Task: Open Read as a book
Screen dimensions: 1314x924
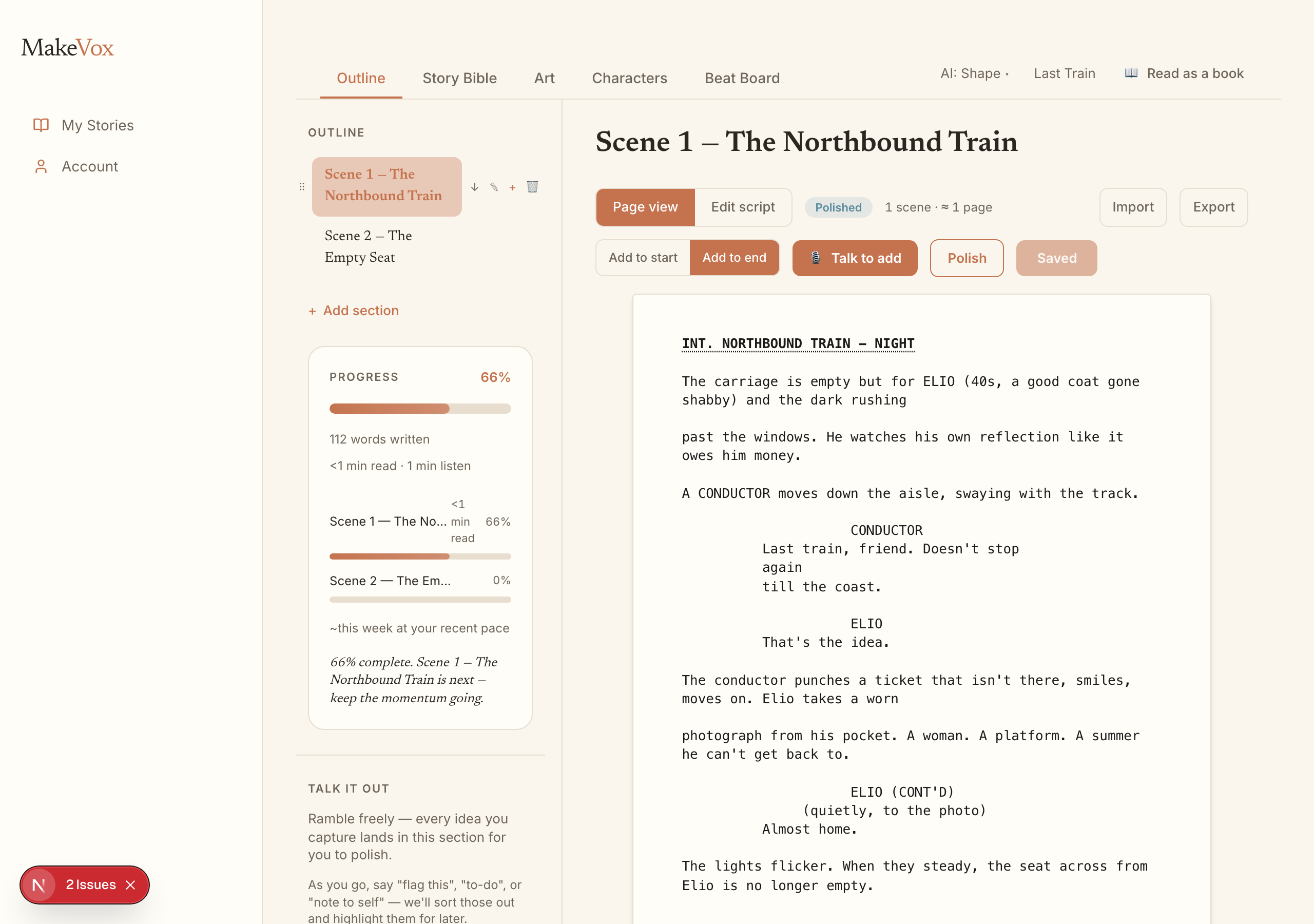Action: pos(1184,73)
